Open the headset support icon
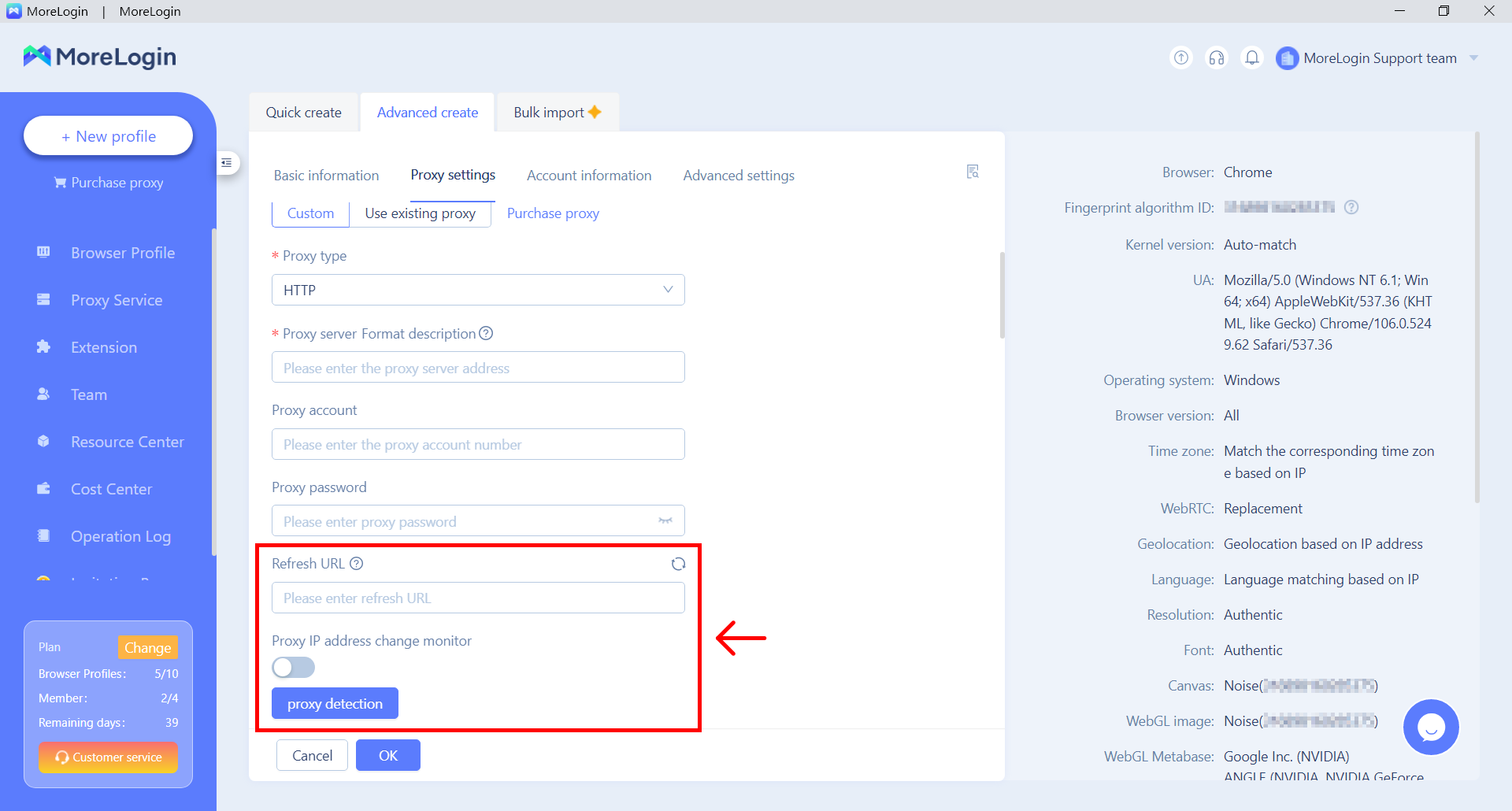Viewport: 1512px width, 811px height. [1217, 57]
